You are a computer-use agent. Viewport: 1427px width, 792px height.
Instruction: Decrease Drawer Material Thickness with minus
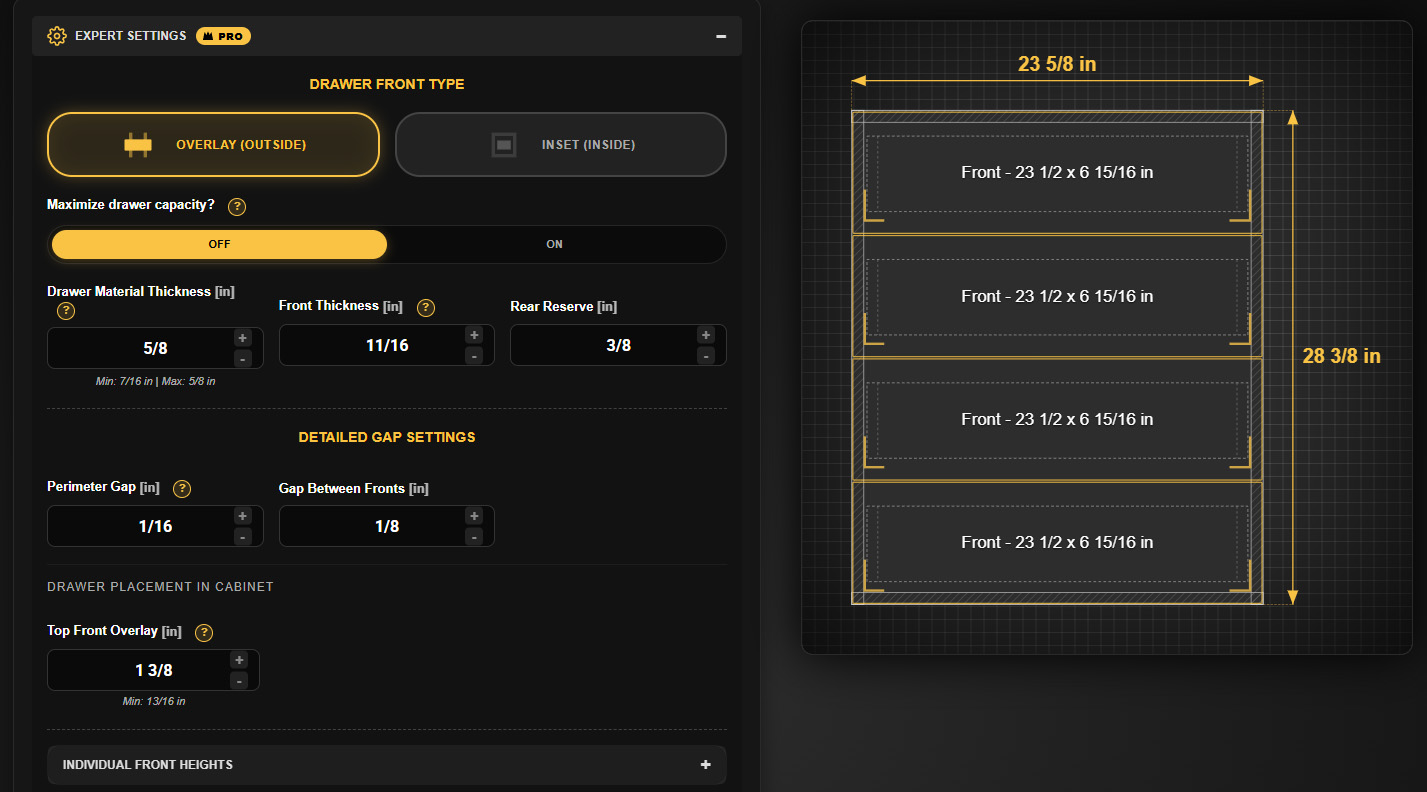pos(242,358)
